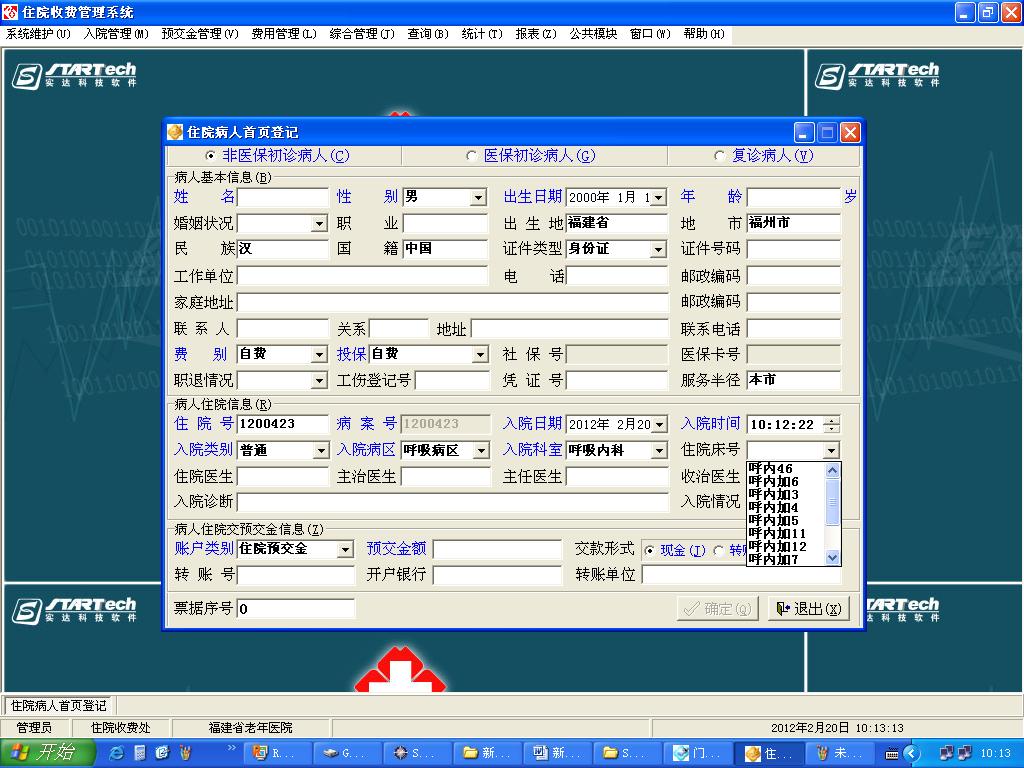Open the 入院日期 date dropdown
Screen dimensions: 1024x768
(x=660, y=425)
